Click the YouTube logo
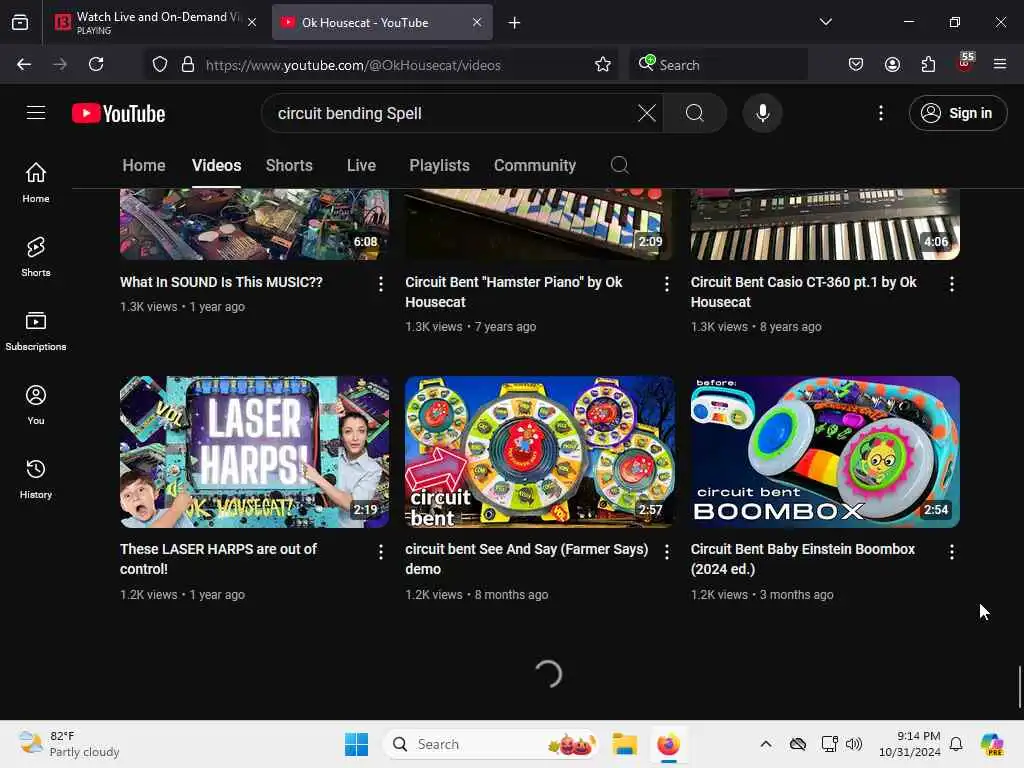Image resolution: width=1024 pixels, height=768 pixels. pos(118,114)
